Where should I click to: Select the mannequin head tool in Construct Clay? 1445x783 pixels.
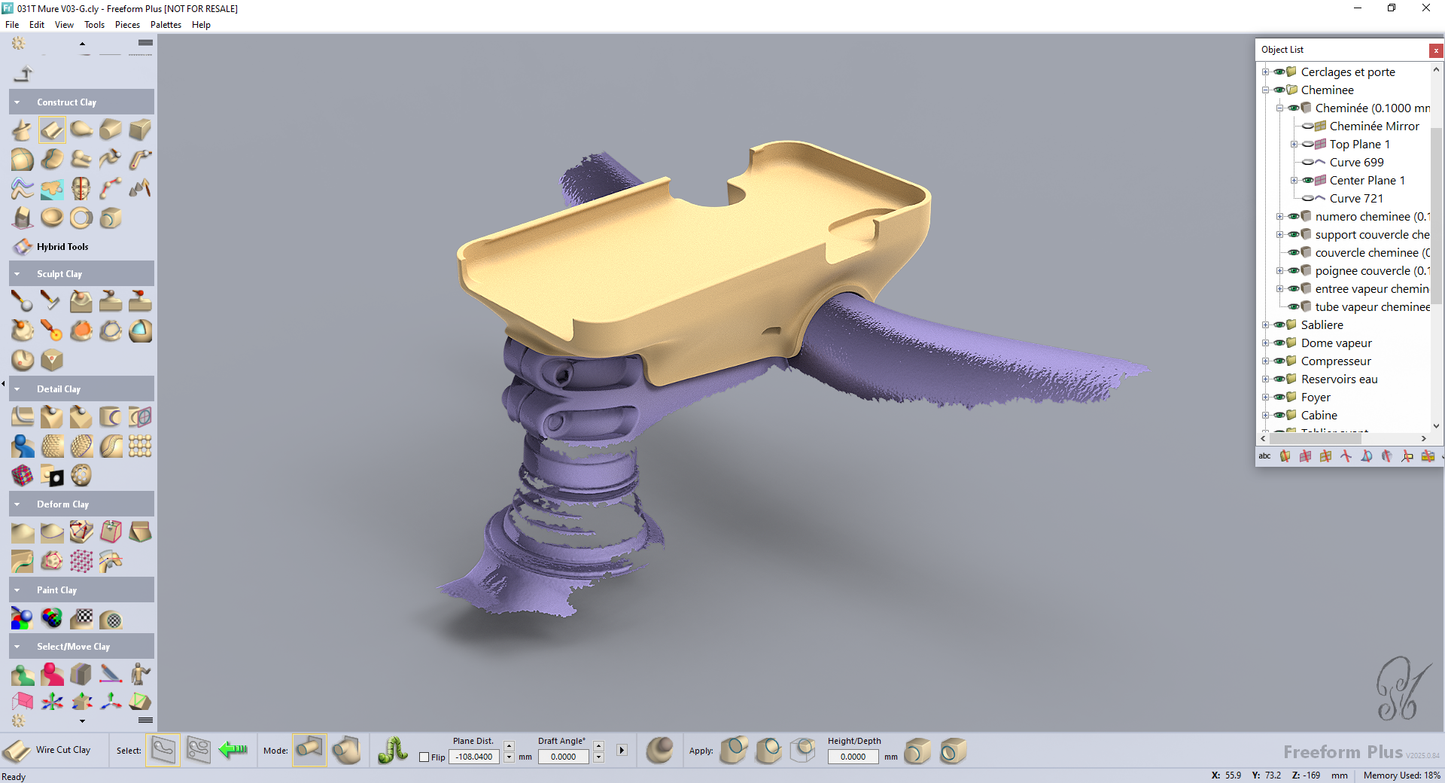[x=81, y=188]
